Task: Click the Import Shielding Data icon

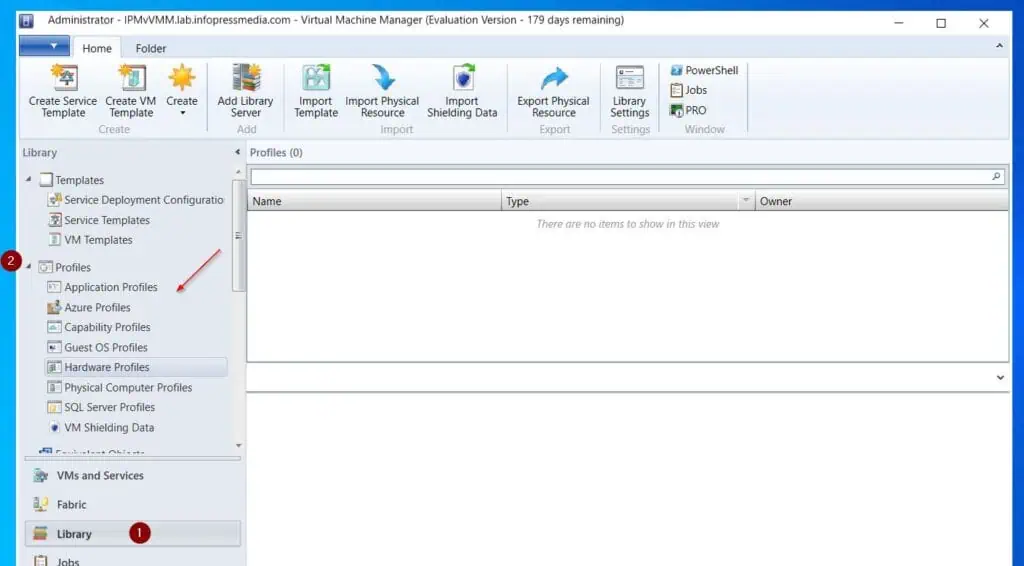Action: pyautogui.click(x=463, y=78)
